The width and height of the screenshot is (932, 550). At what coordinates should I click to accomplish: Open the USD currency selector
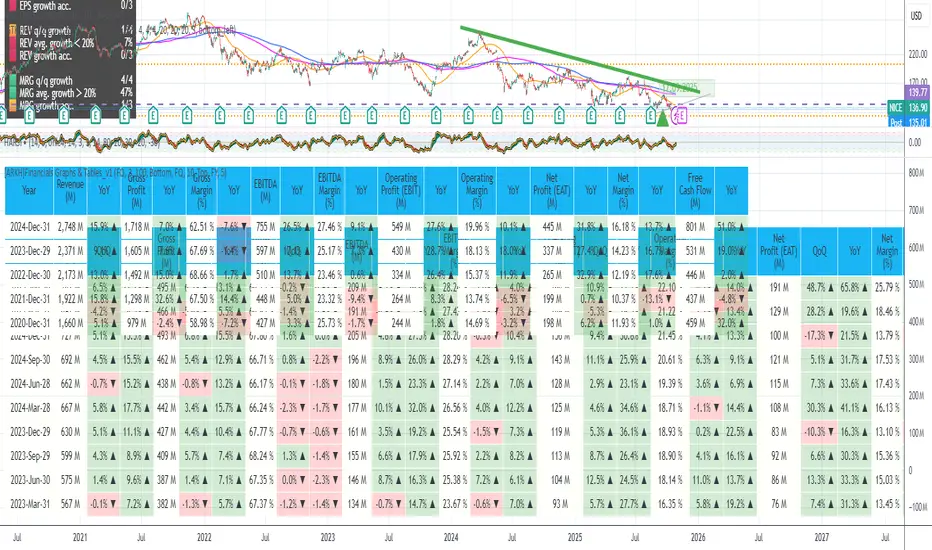click(916, 16)
